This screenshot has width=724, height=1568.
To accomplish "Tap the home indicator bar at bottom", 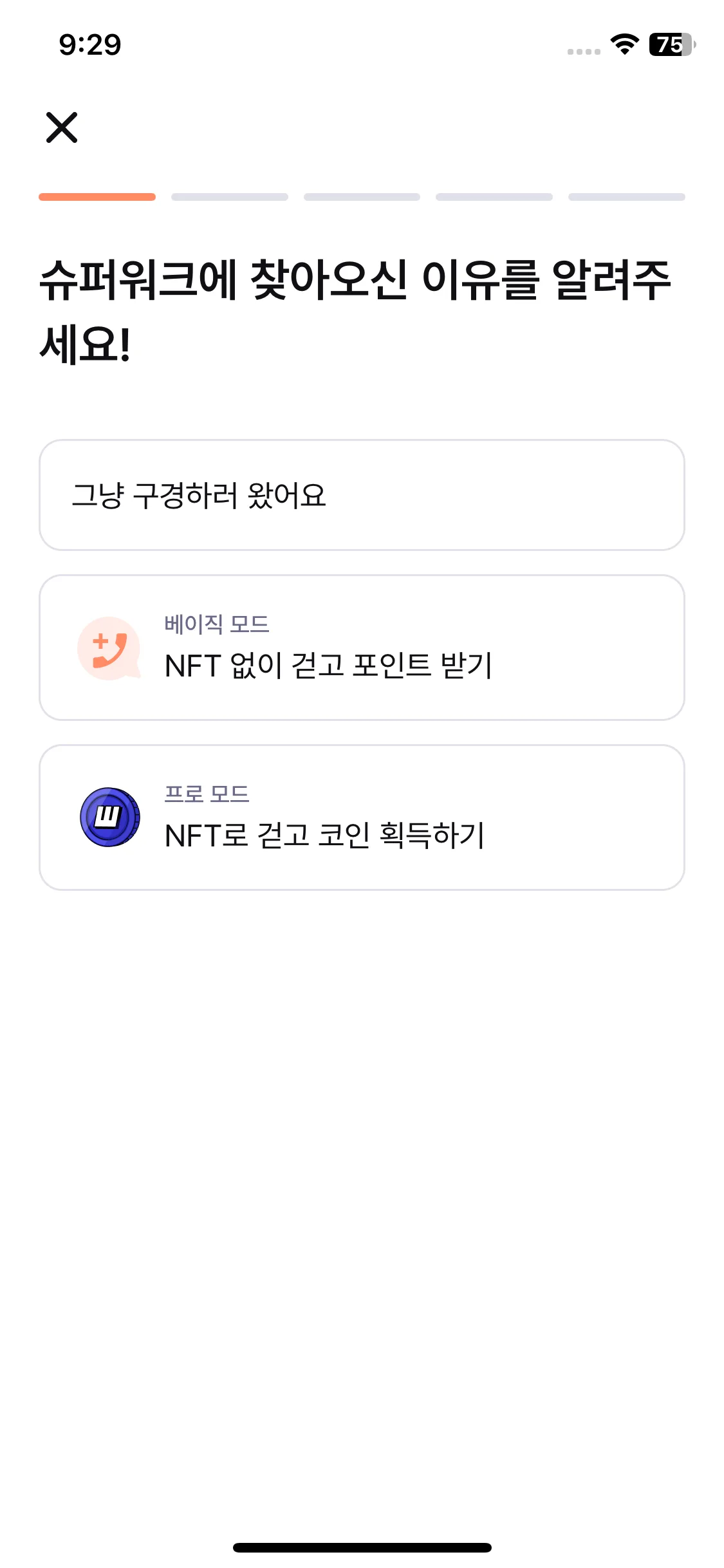I will pyautogui.click(x=362, y=1547).
